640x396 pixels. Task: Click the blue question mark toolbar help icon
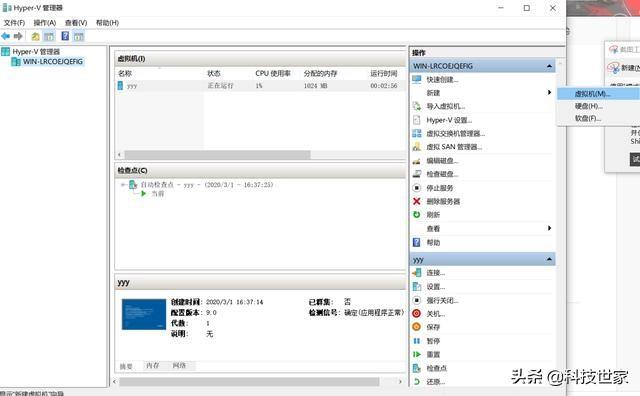[65, 36]
